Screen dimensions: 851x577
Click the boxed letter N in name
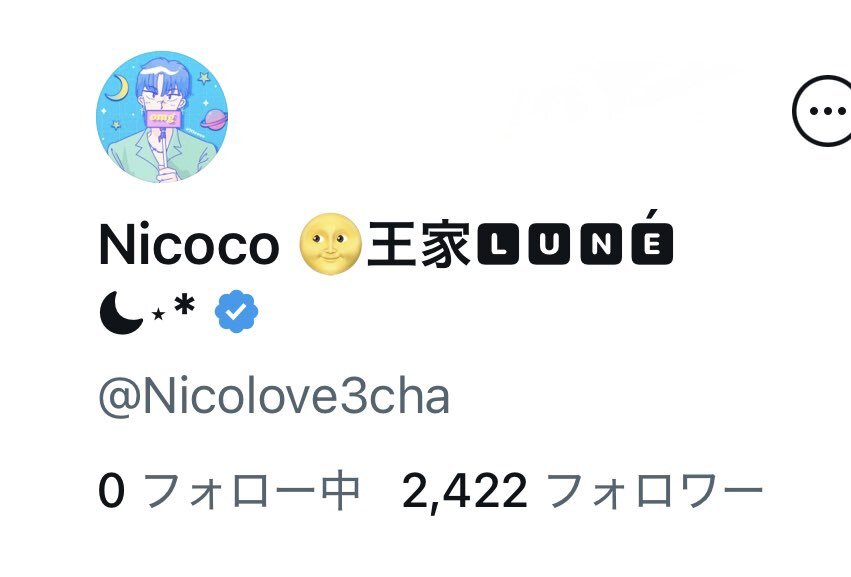(601, 244)
